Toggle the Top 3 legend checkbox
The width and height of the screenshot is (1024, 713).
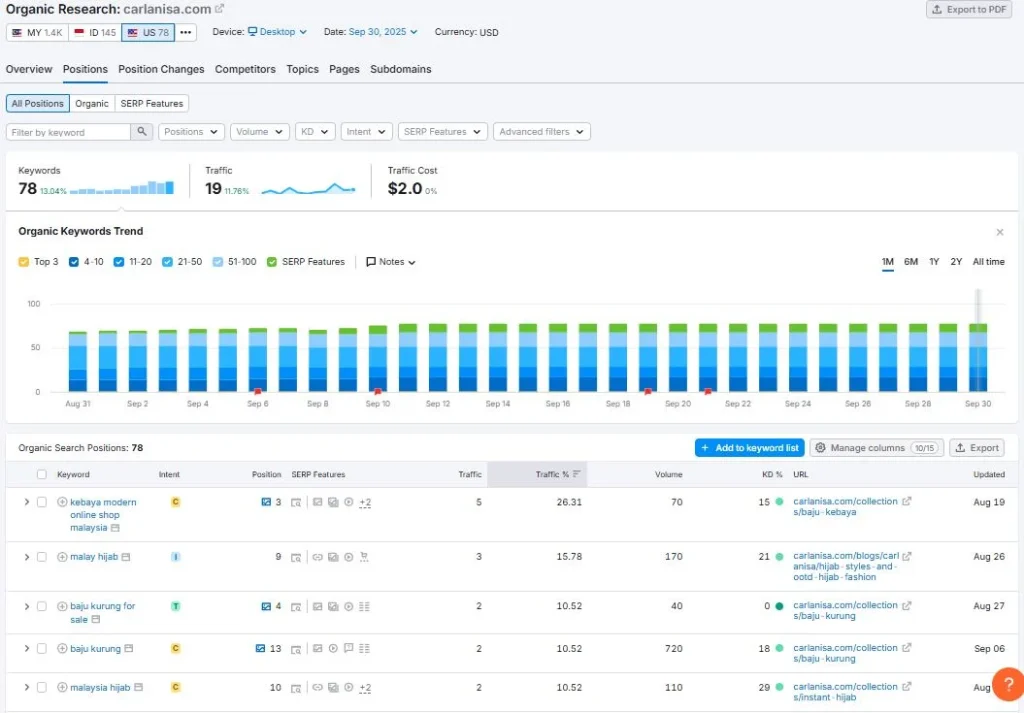click(x=24, y=262)
